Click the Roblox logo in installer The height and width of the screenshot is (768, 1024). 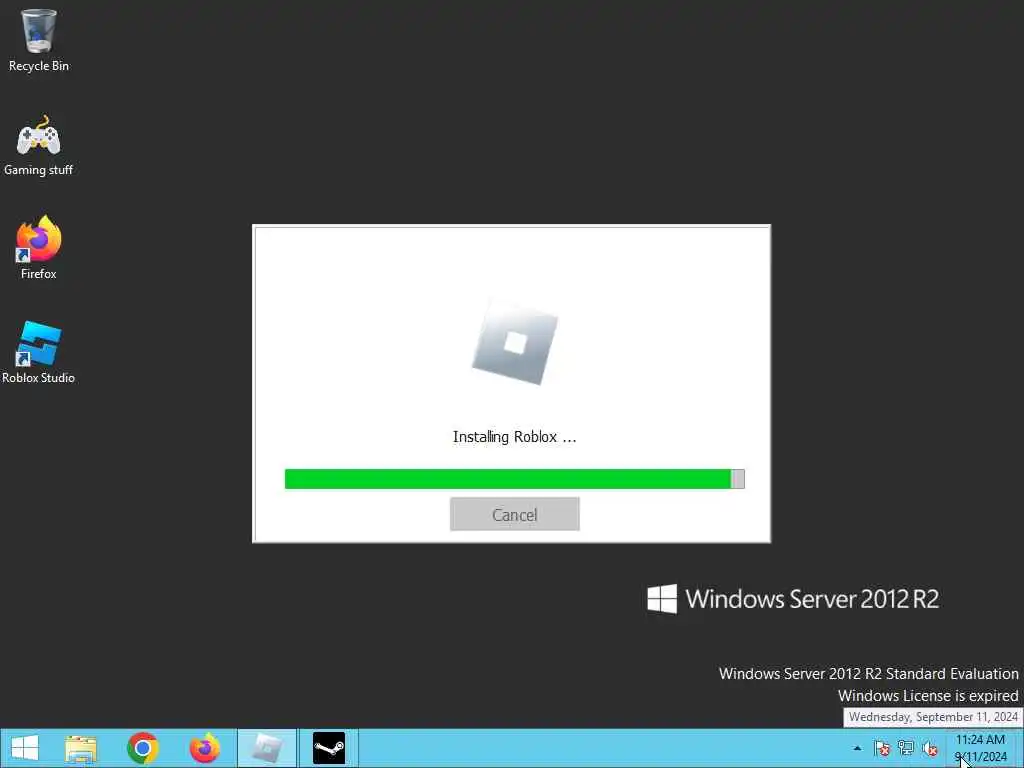(x=515, y=343)
